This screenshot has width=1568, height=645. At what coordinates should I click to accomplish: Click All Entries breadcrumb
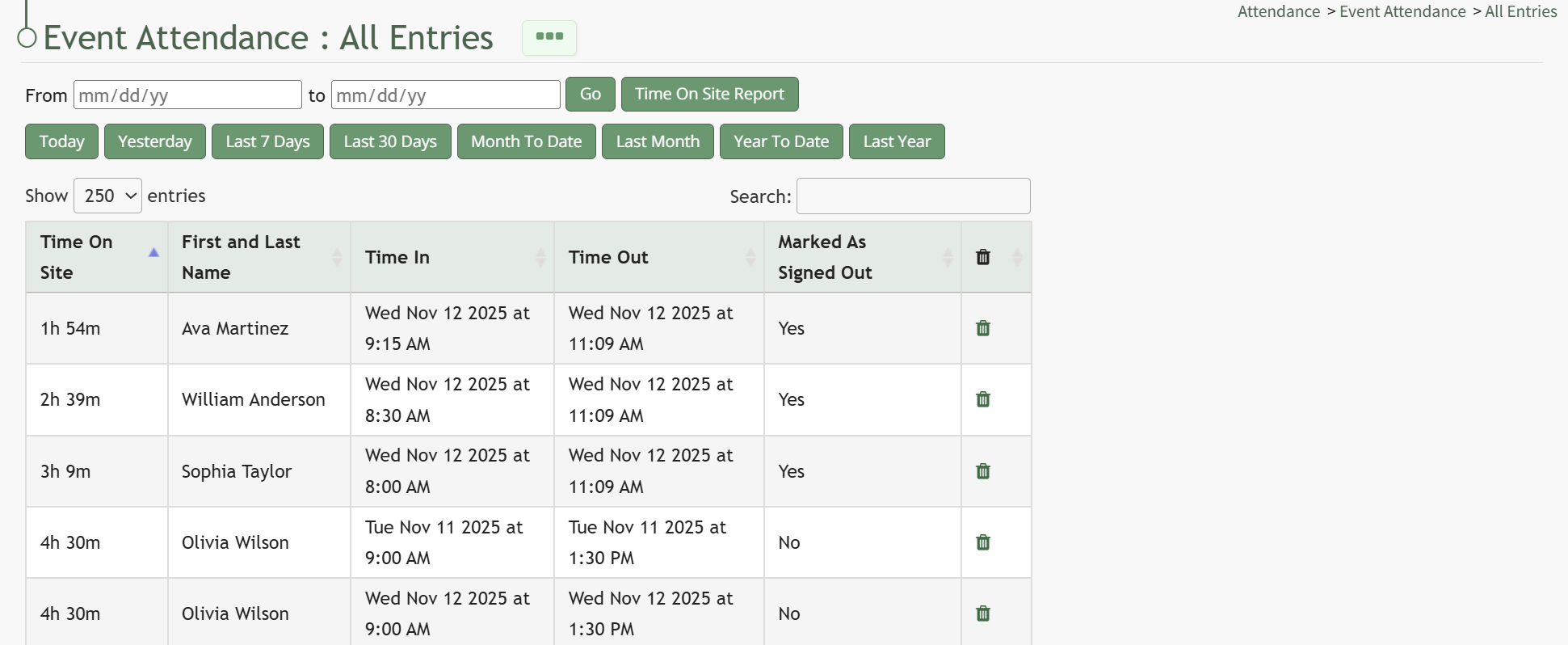coord(1521,11)
